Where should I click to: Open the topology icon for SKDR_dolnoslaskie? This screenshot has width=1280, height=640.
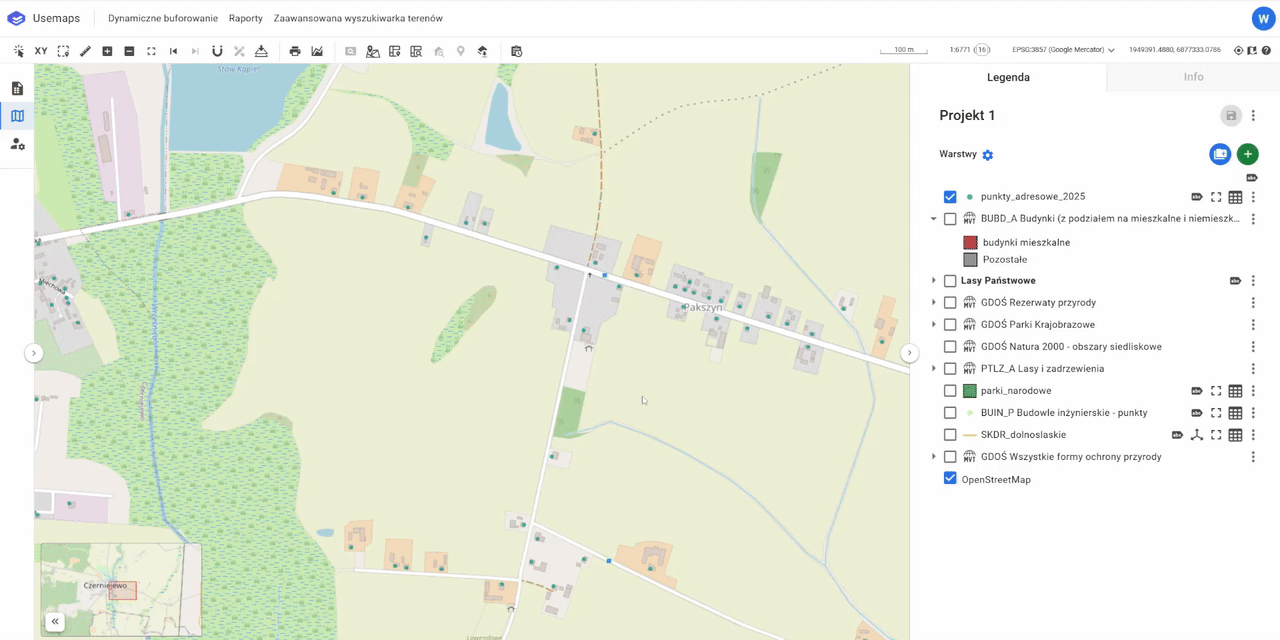point(1196,435)
